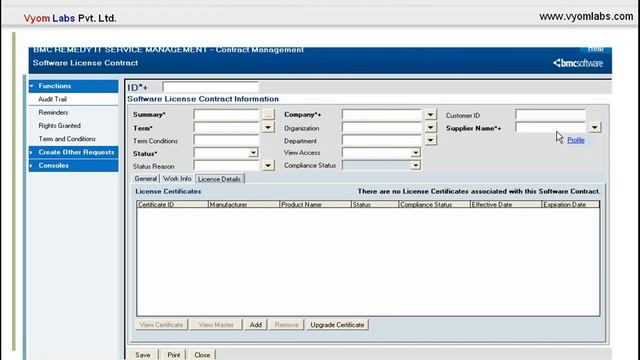Click the Certificate ID column header
The height and width of the screenshot is (360, 640).
click(172, 204)
